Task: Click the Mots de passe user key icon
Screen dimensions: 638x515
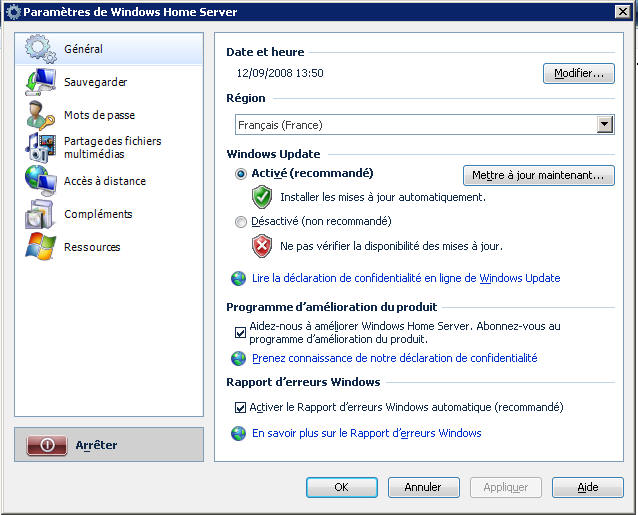Action: tap(41, 115)
